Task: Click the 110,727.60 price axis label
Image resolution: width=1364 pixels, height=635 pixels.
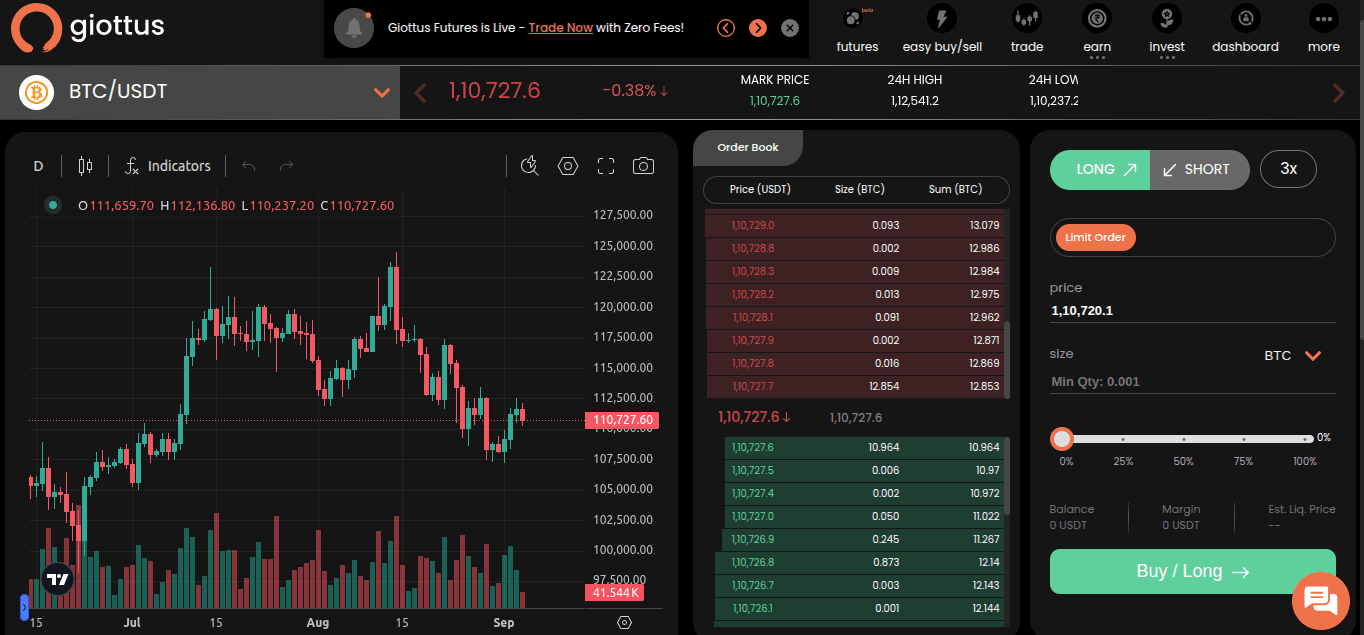Action: point(622,421)
